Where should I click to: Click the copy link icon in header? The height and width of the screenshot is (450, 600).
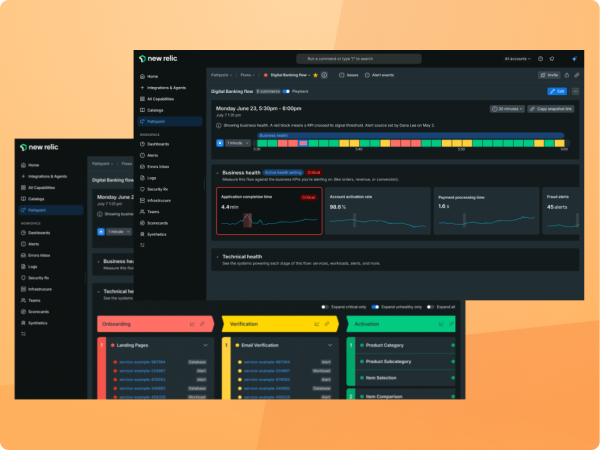tap(577, 75)
